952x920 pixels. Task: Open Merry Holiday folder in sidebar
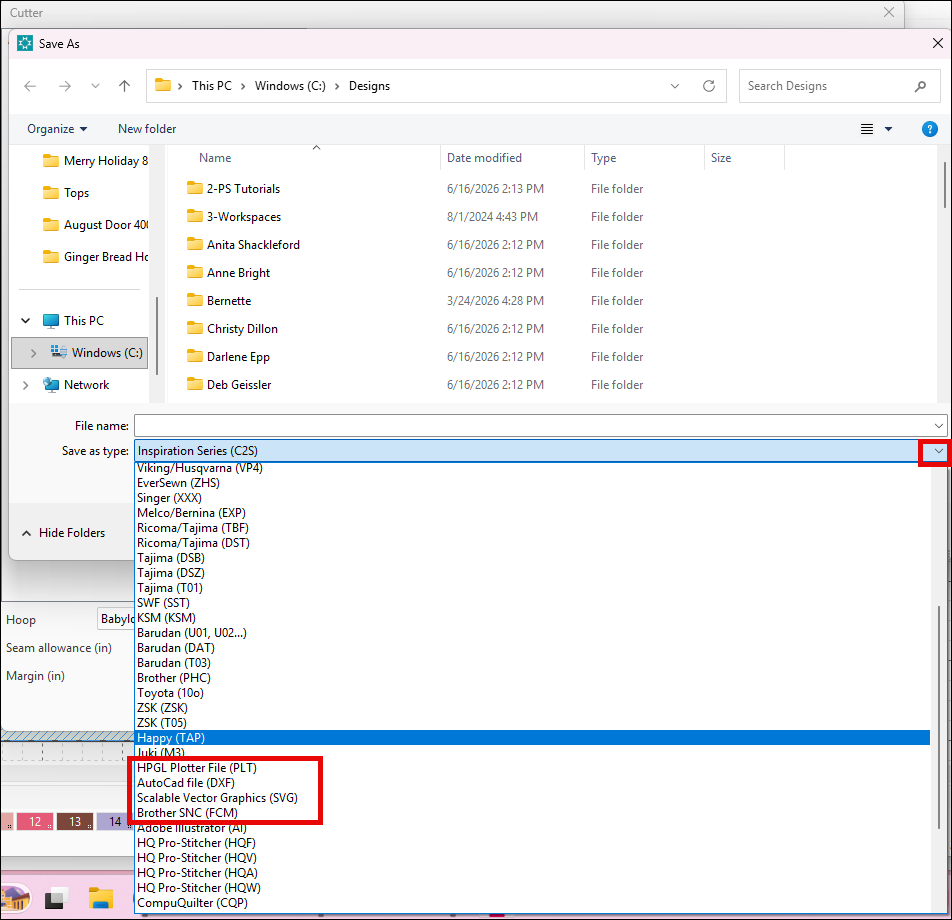pyautogui.click(x=95, y=161)
